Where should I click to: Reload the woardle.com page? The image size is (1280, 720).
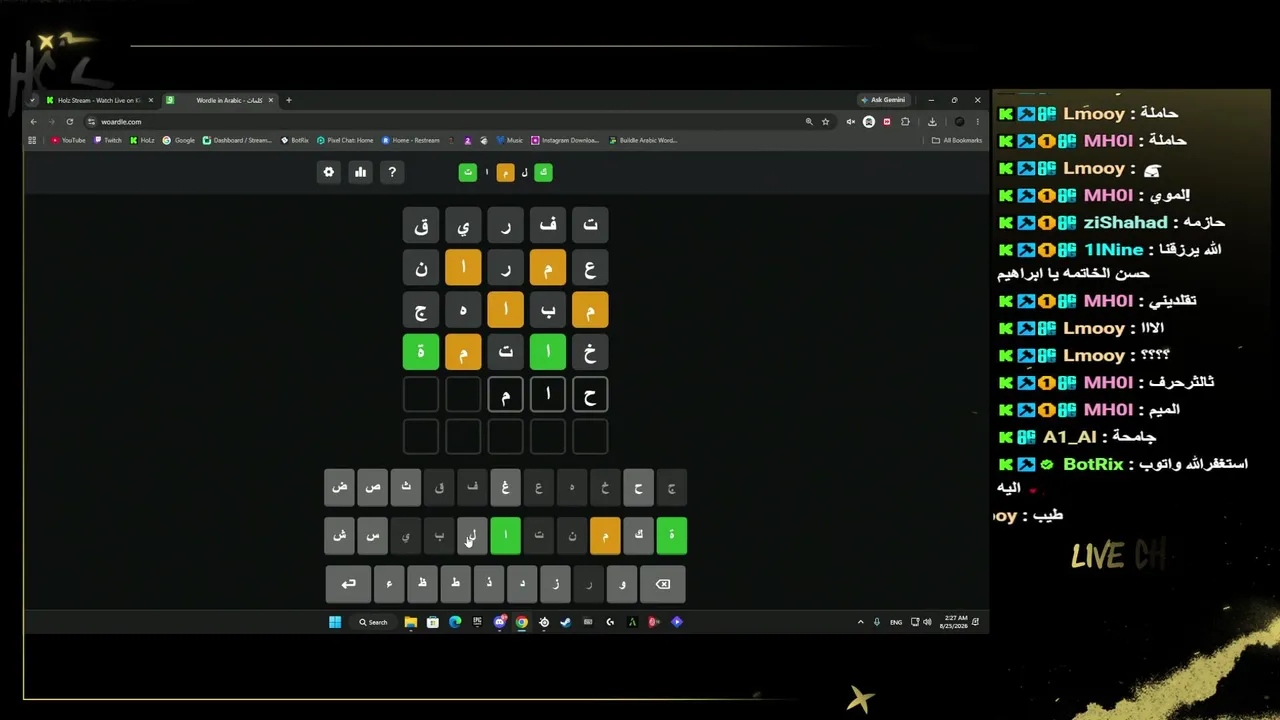tap(70, 122)
